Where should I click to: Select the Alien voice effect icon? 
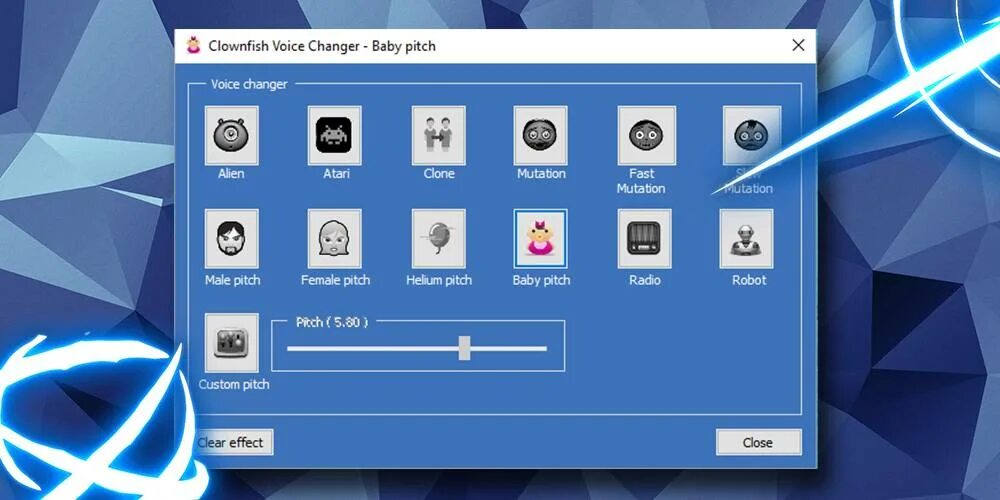point(232,135)
